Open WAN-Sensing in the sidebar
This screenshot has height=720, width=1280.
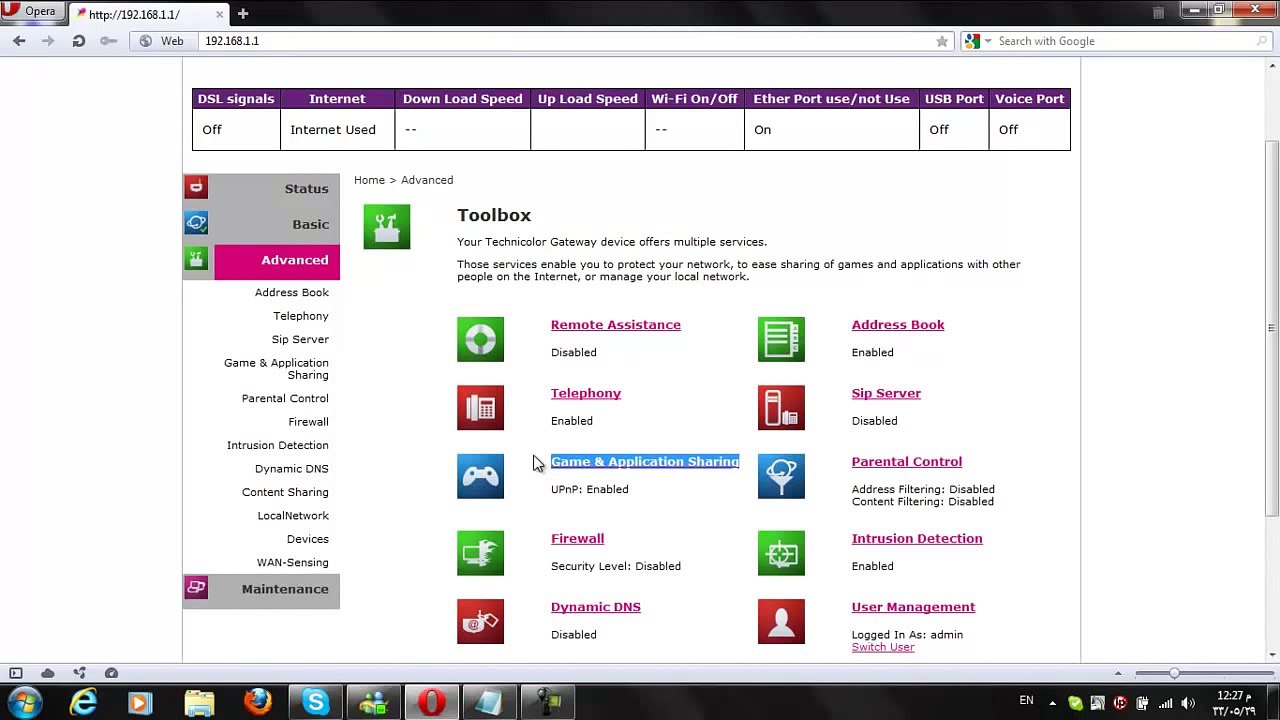293,562
